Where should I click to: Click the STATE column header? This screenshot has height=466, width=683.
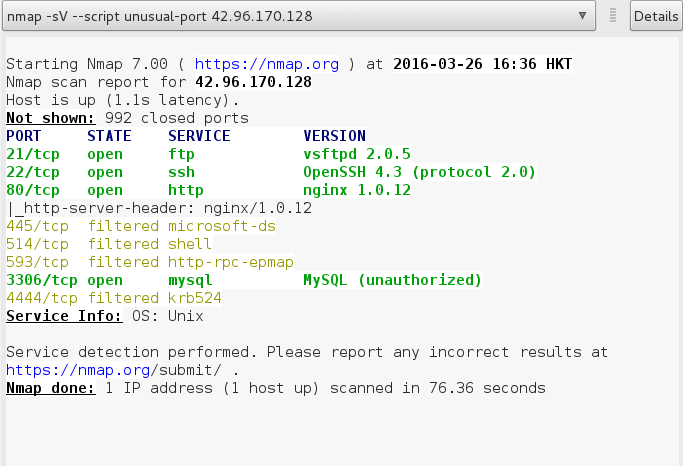point(109,136)
